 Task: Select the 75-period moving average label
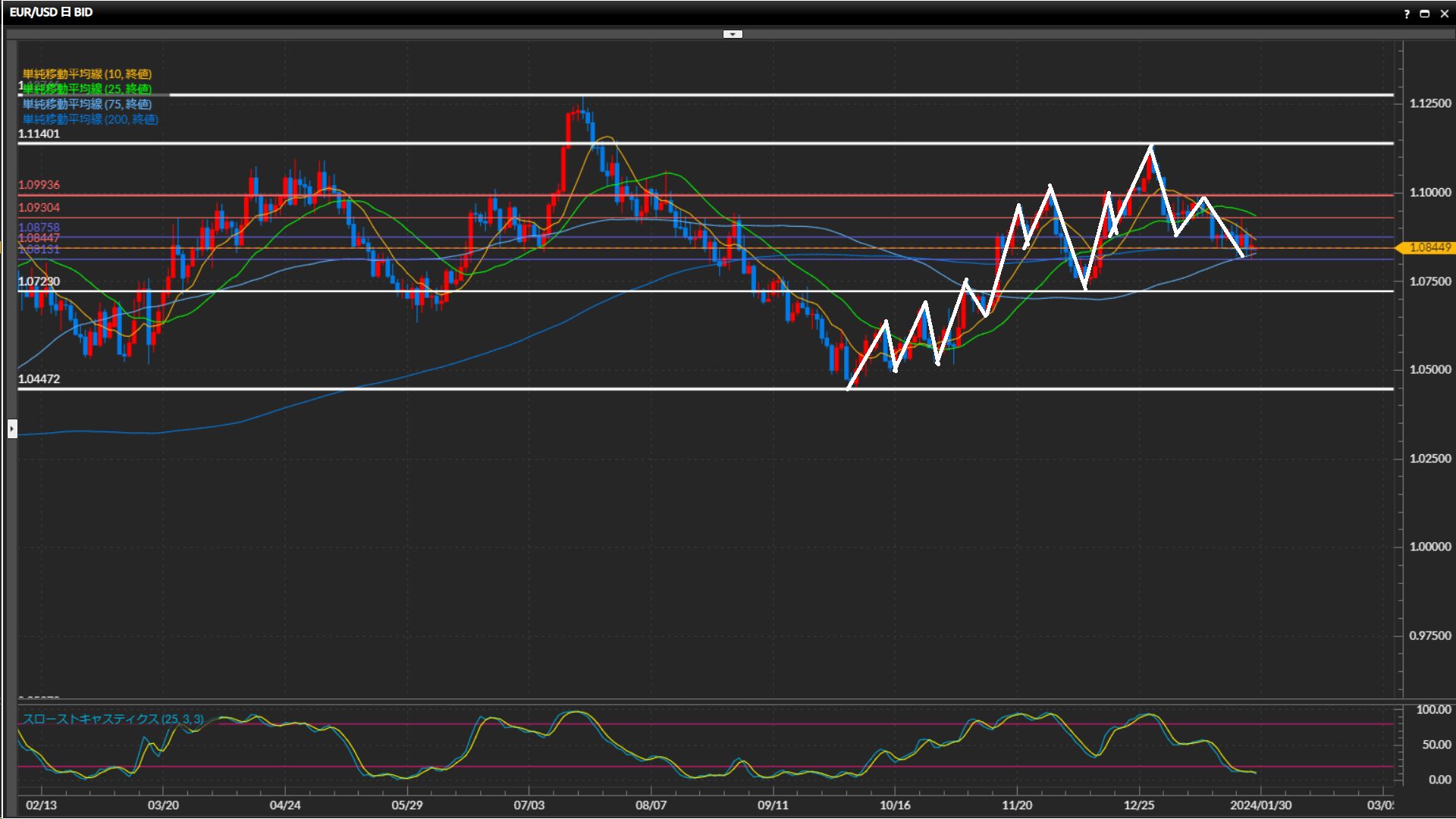pos(87,104)
